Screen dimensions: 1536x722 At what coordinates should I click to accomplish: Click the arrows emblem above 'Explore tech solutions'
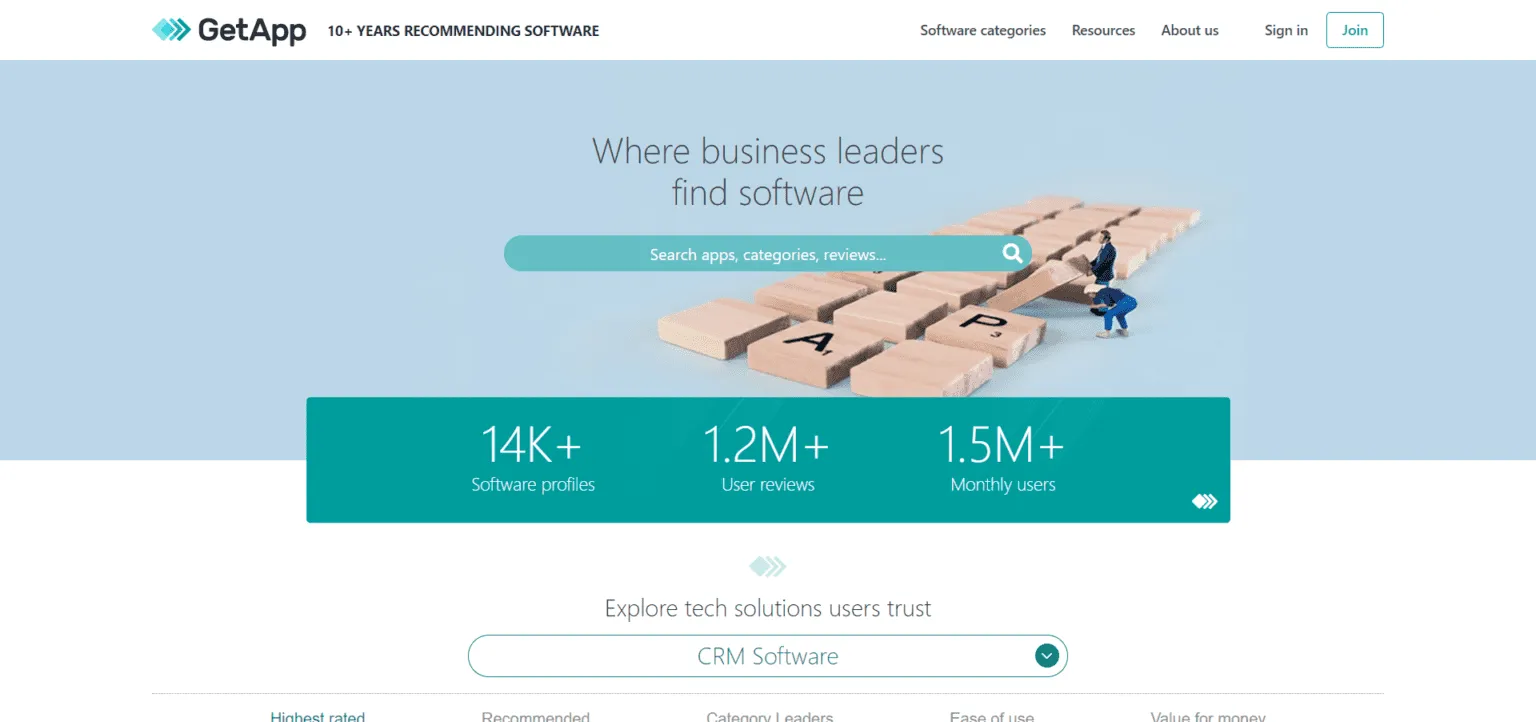(767, 565)
